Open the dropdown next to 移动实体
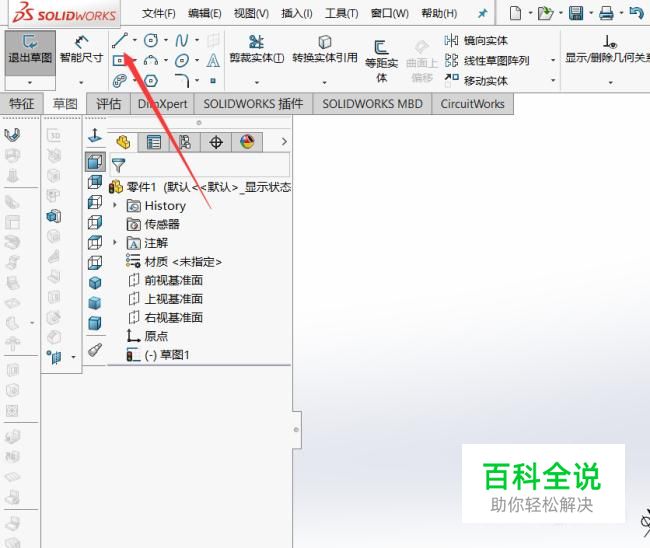The image size is (650, 548). tap(553, 80)
